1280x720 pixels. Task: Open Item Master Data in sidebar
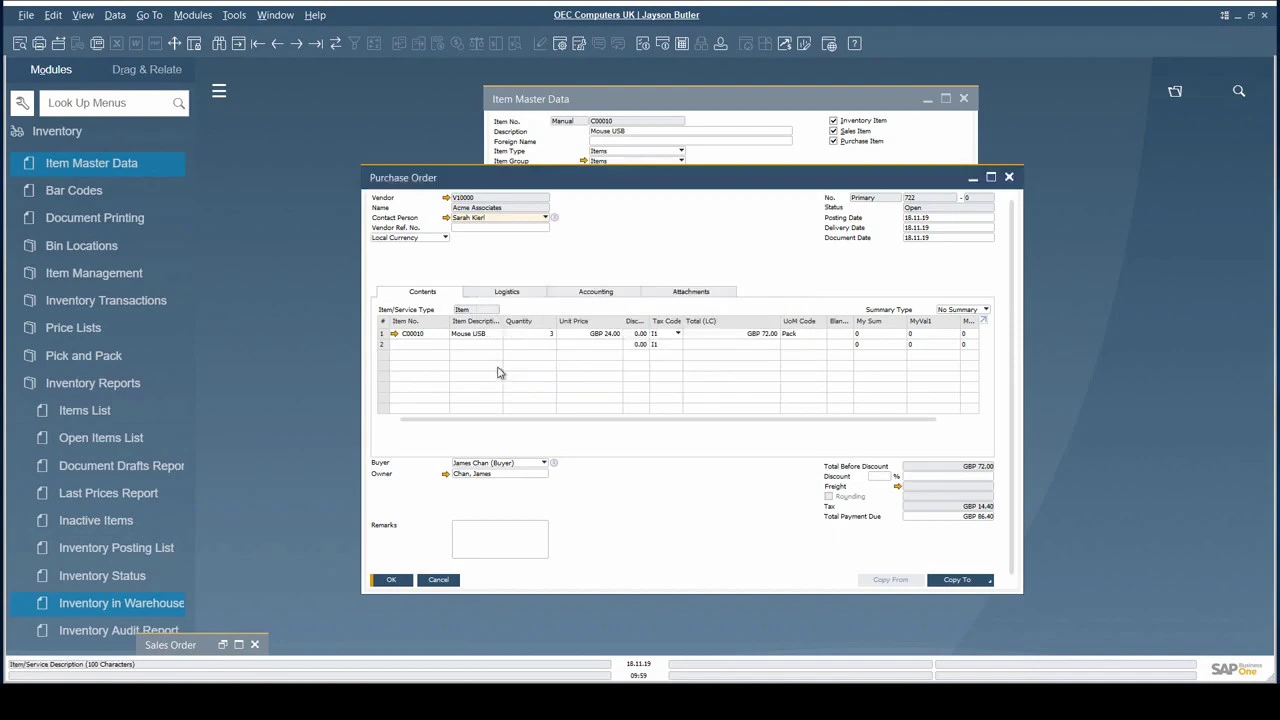coord(98,163)
